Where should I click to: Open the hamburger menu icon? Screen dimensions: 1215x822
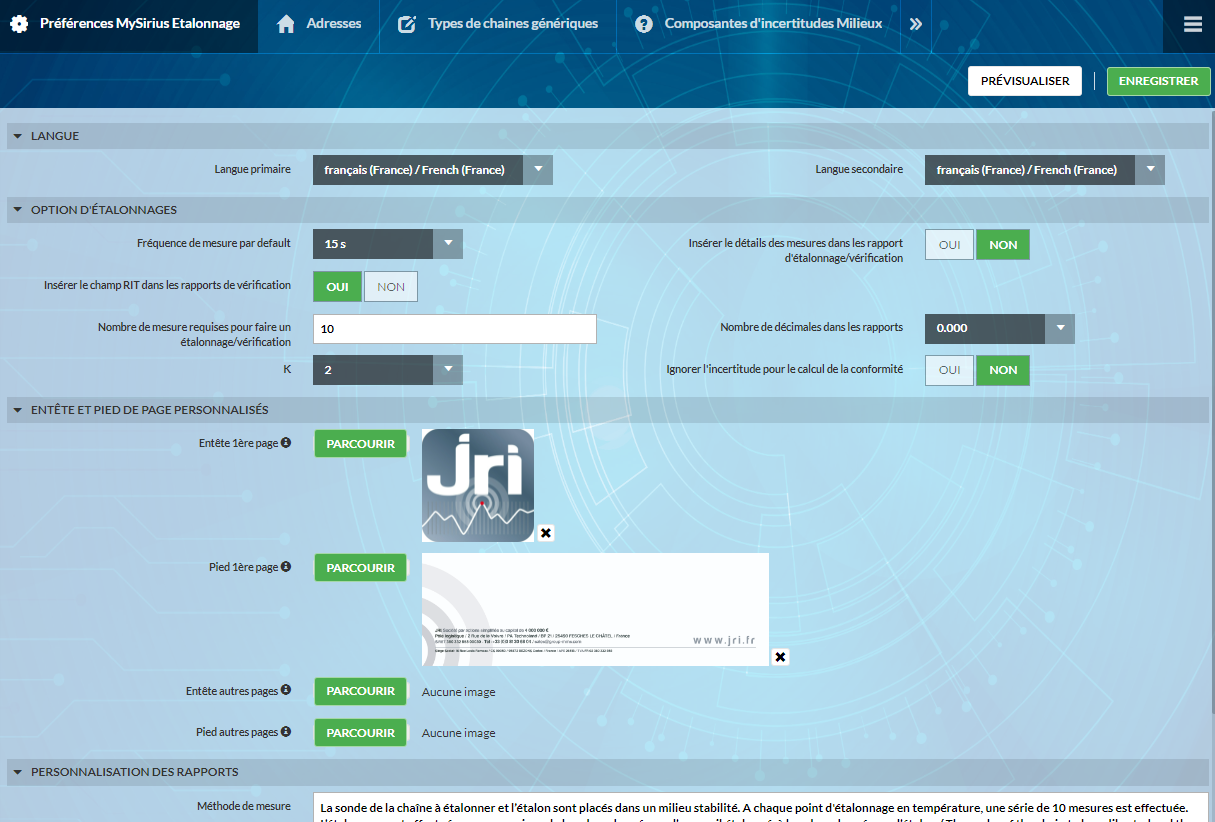coord(1192,24)
